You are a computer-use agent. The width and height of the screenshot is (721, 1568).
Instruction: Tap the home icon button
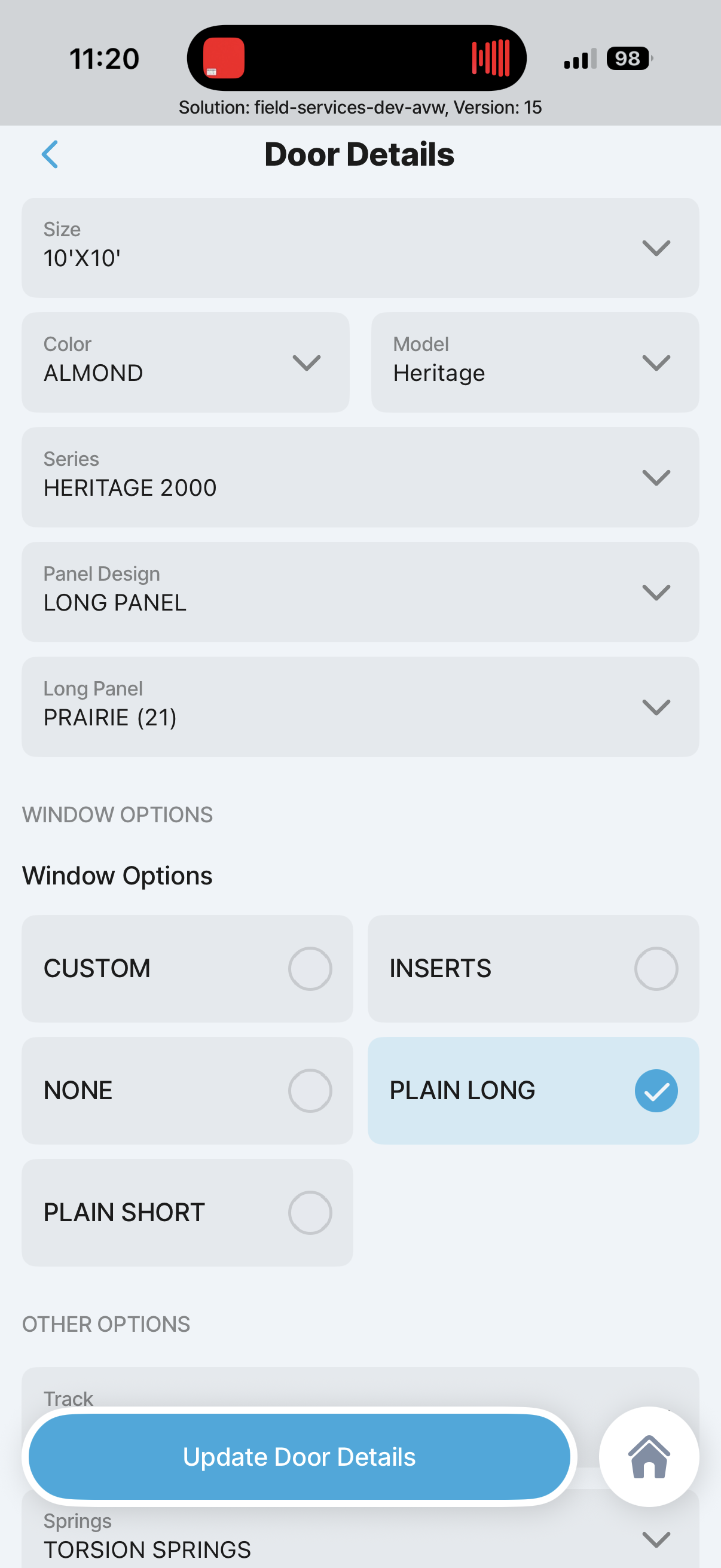[649, 1457]
